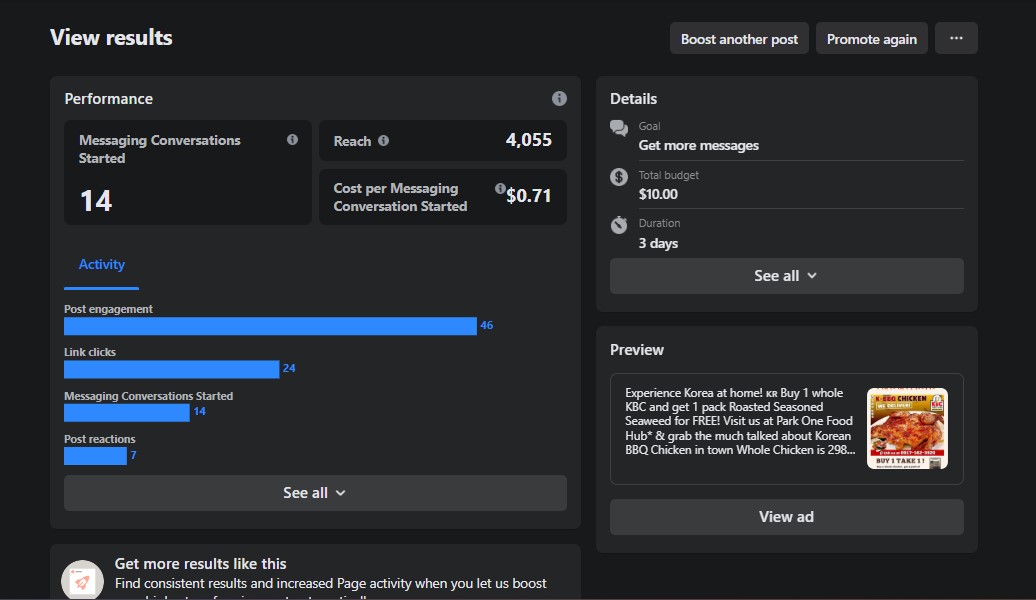Screen dimensions: 1036x600
Task: Click the Post engagement bar
Action: tap(270, 326)
